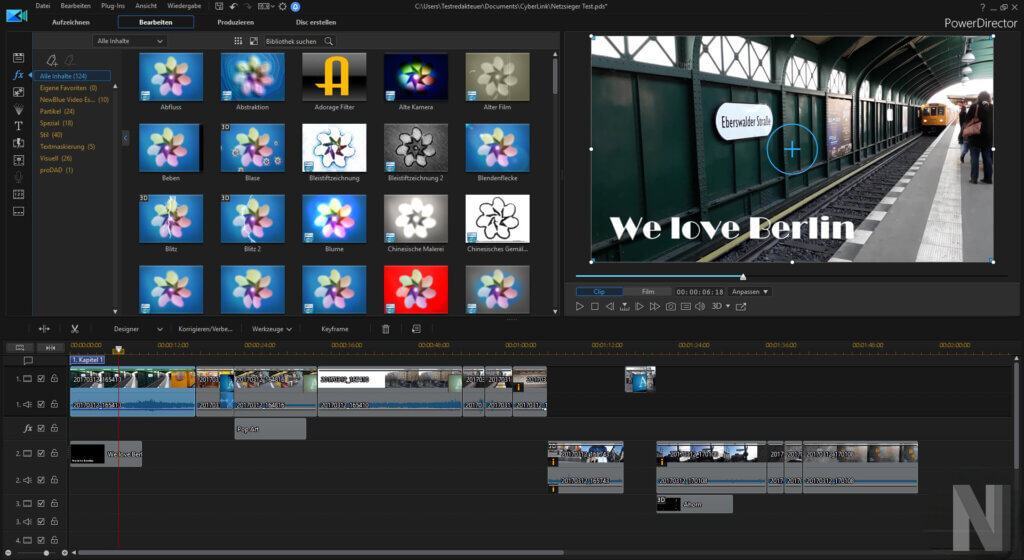Delete selected clip with trash icon

click(386, 328)
